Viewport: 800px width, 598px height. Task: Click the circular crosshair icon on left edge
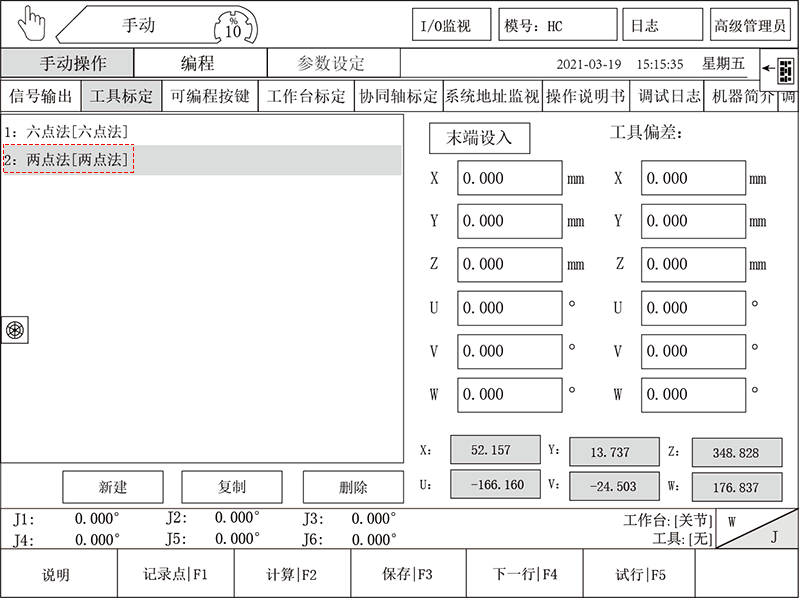click(15, 330)
